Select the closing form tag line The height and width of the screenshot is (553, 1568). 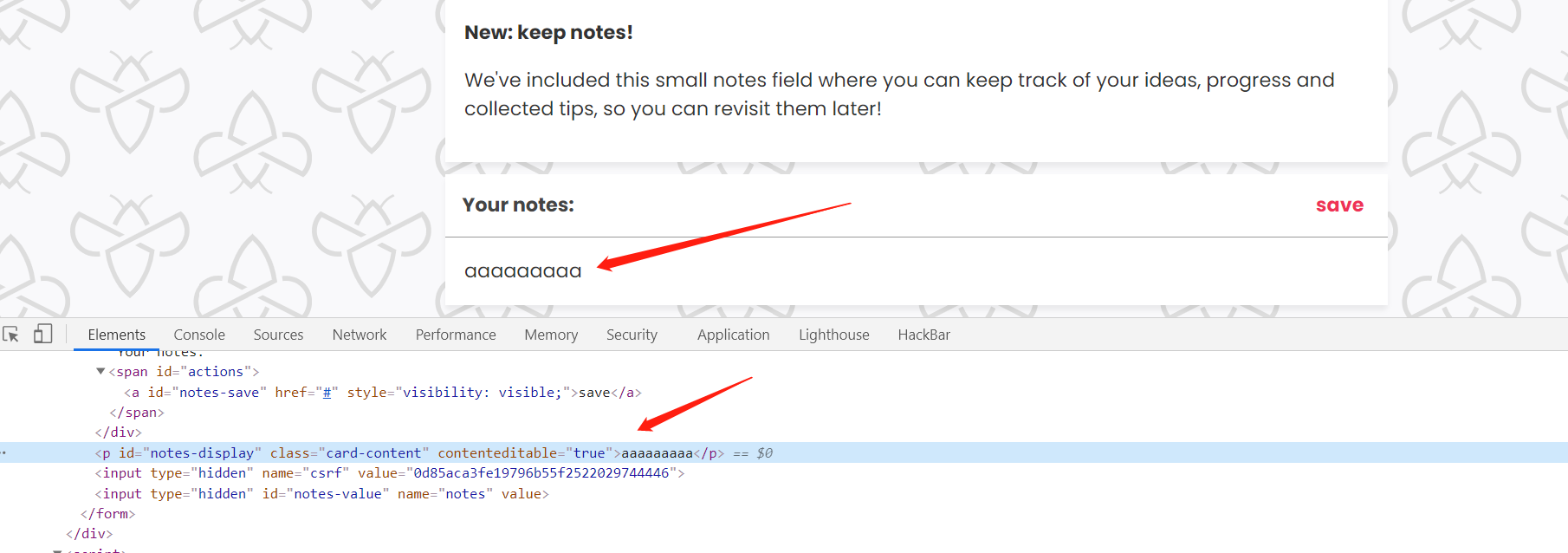(x=108, y=514)
